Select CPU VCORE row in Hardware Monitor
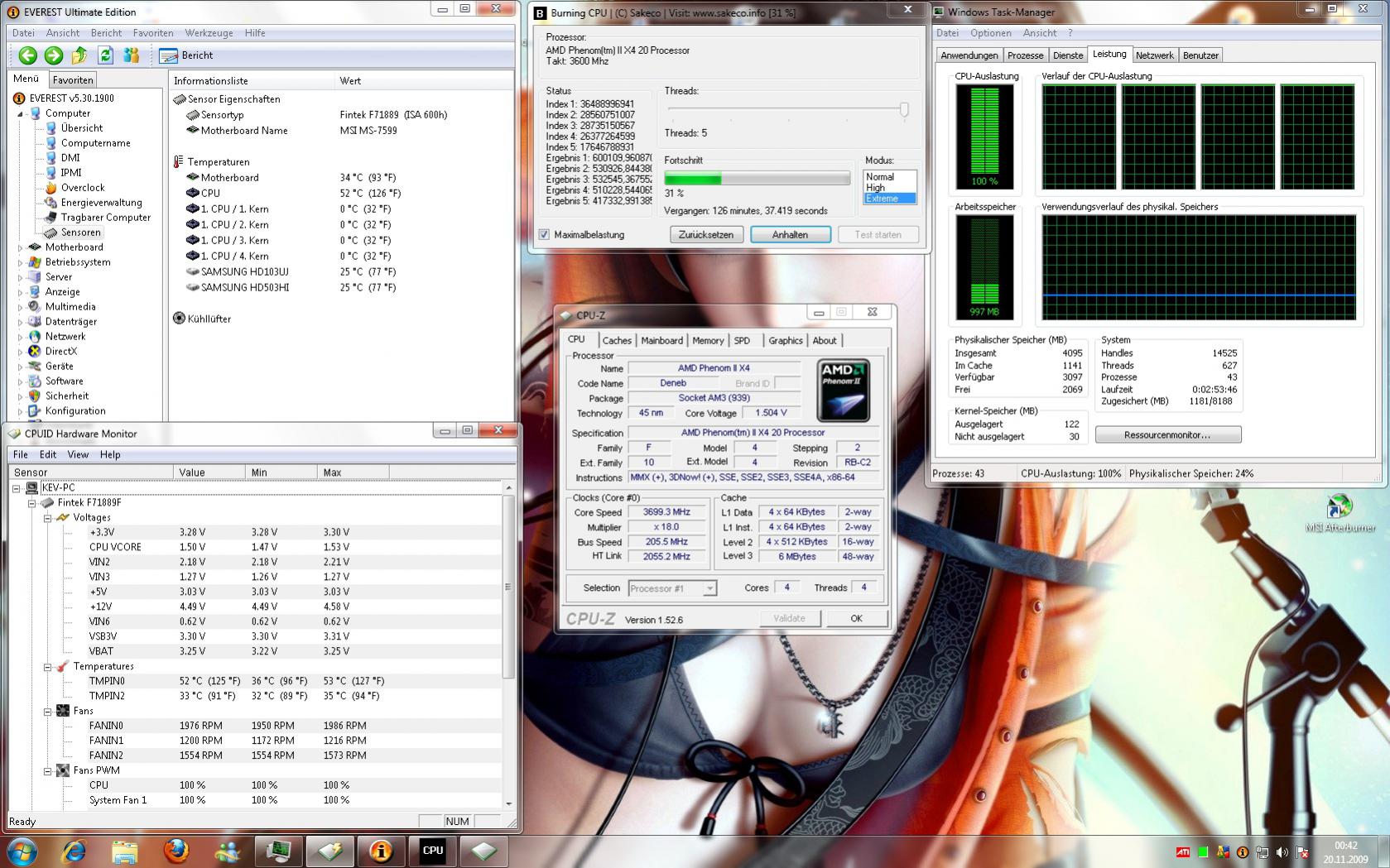The height and width of the screenshot is (868, 1390). (257, 548)
